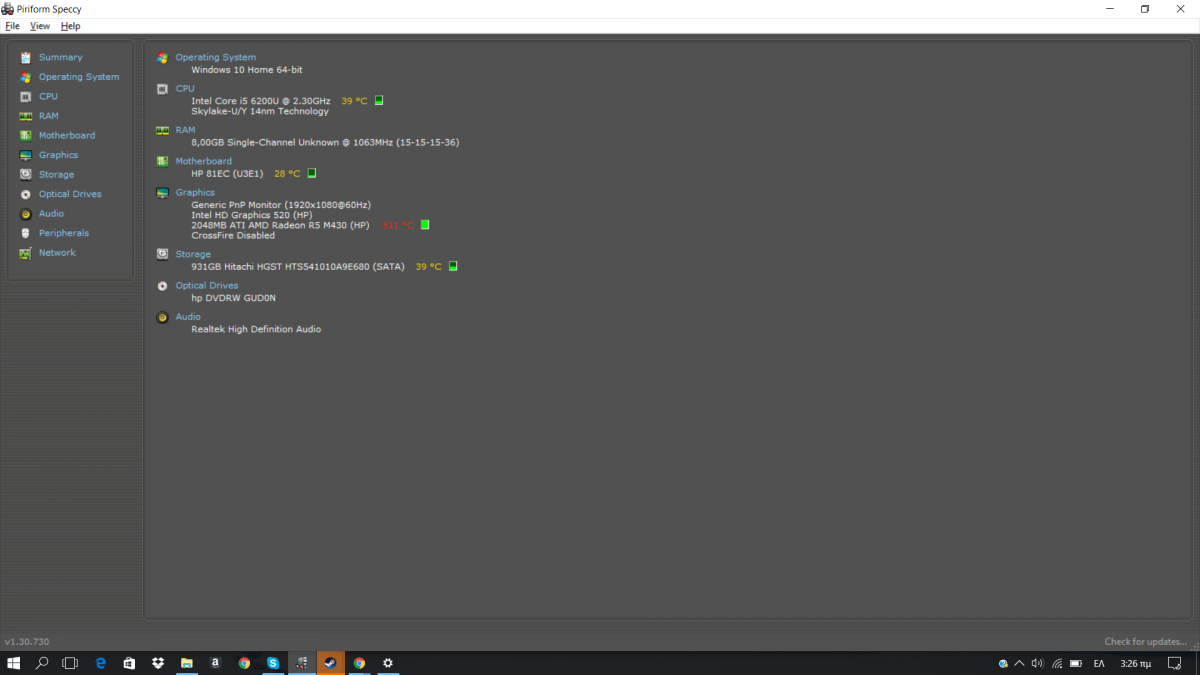Click 'Intel Core i5 6200U @ 2.30GHz' text
1200x675 pixels.
tap(261, 101)
